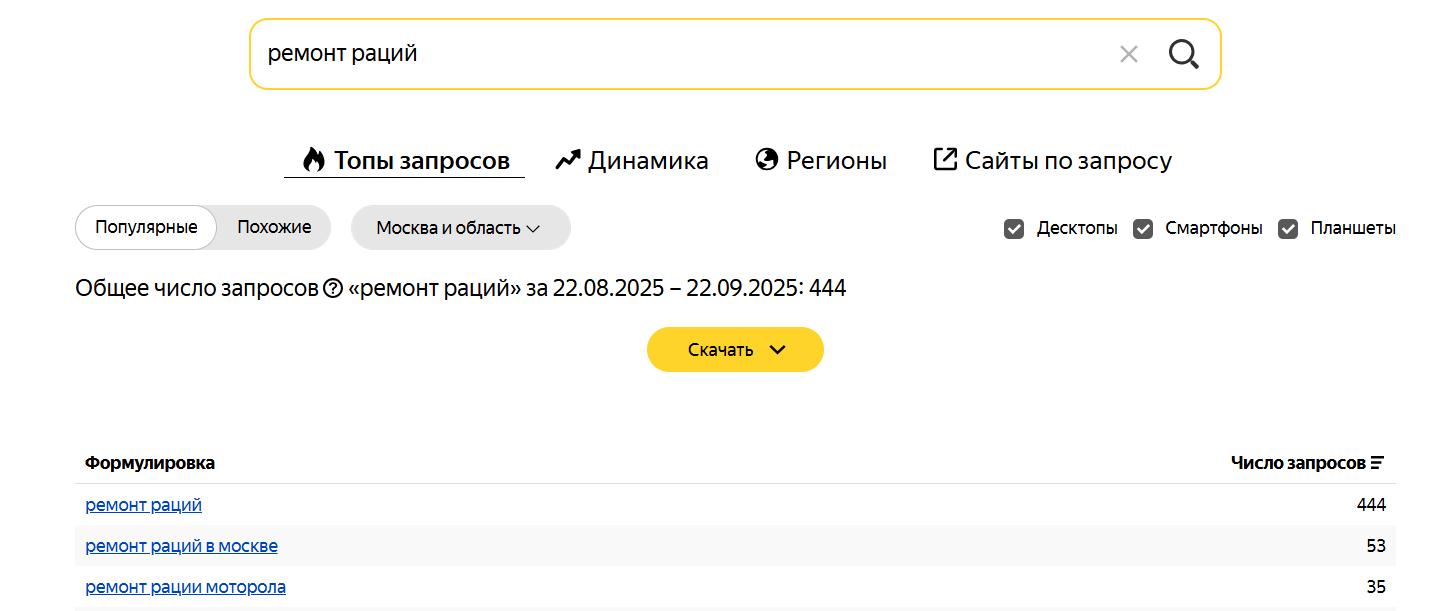Click the external link icon for Сайты по запросу
Screen dimensions: 1434x611
(945, 160)
